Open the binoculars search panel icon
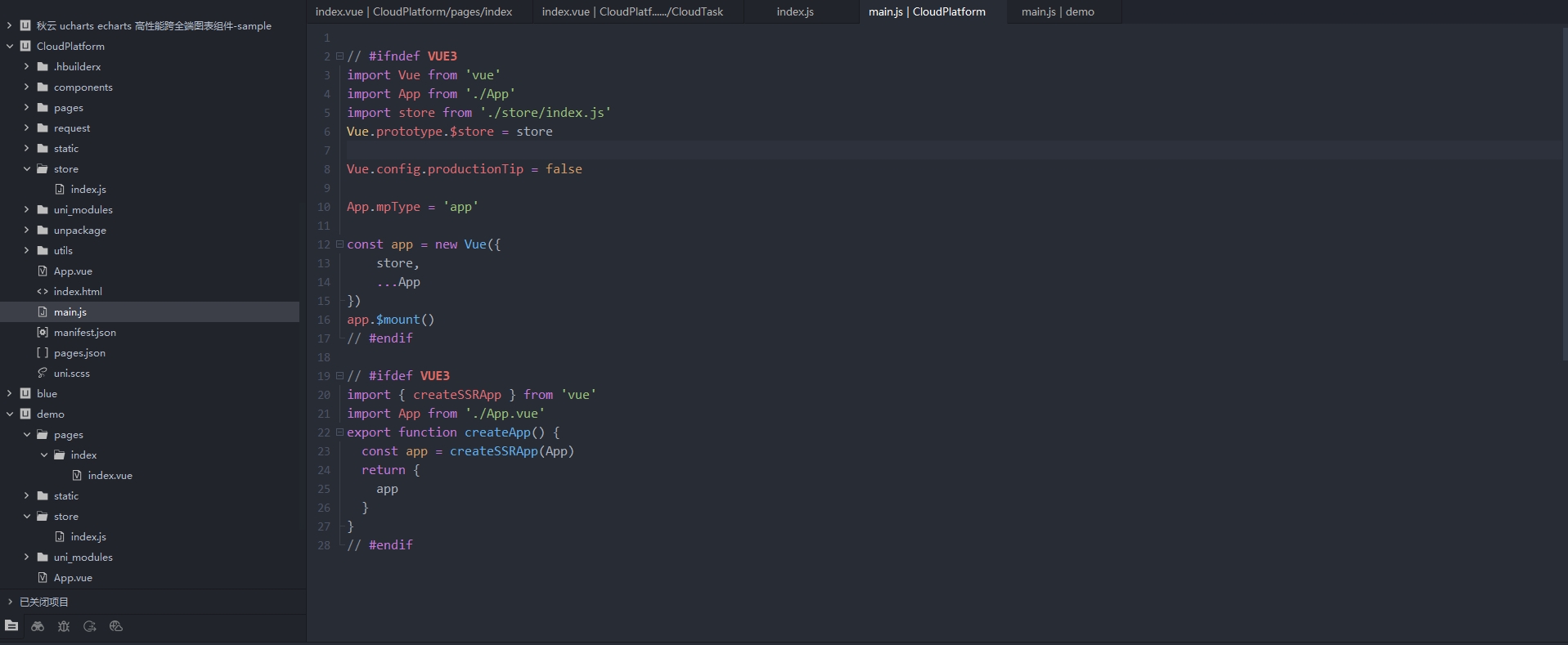This screenshot has width=1568, height=645. [38, 626]
